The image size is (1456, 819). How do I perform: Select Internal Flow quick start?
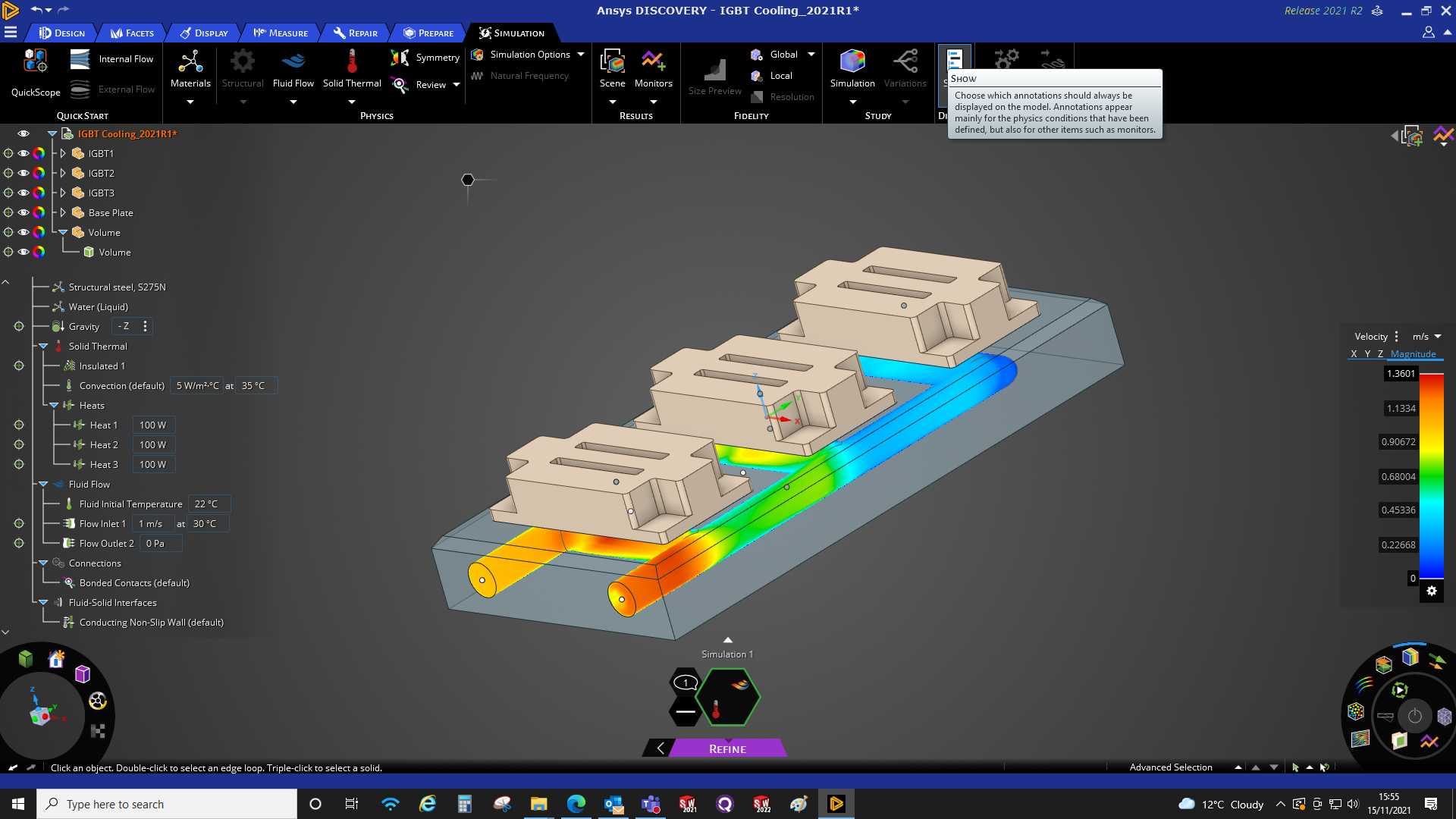[x=111, y=59]
